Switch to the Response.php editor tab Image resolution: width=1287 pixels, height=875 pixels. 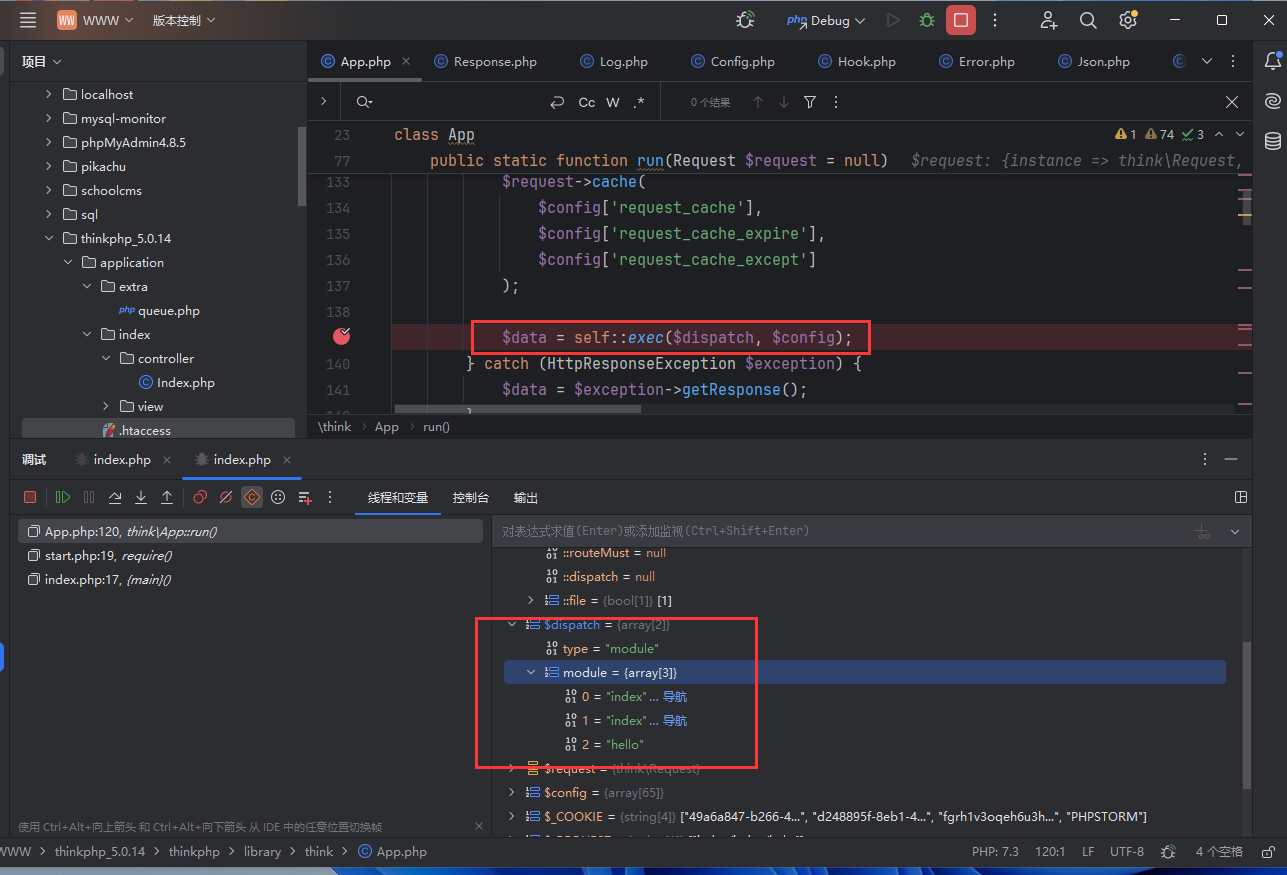pyautogui.click(x=494, y=61)
